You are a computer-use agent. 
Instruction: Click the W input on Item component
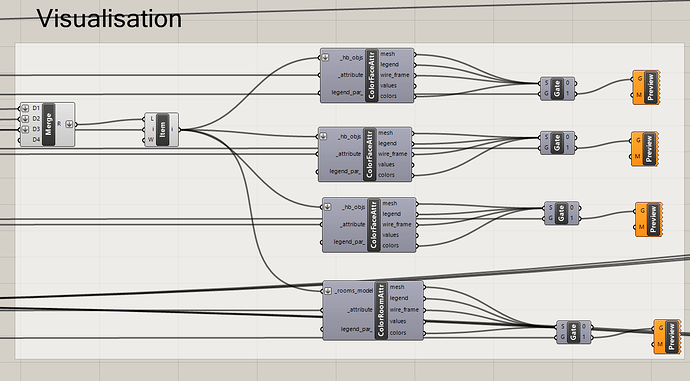pos(151,140)
